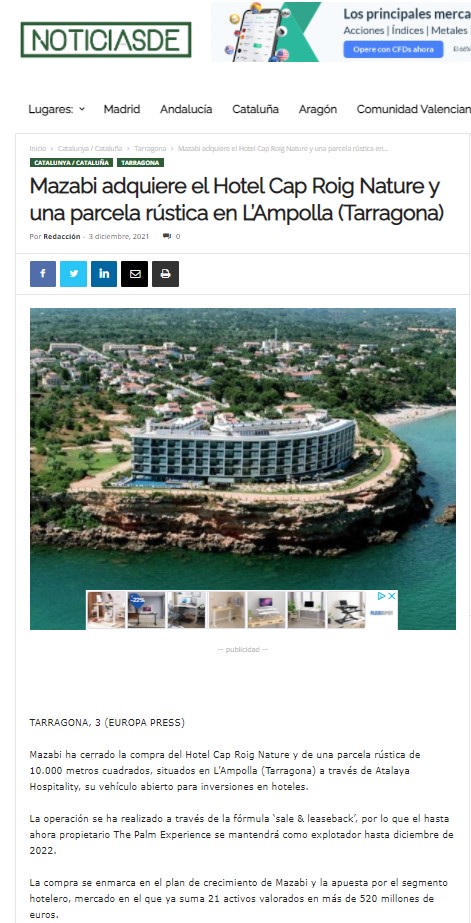The width and height of the screenshot is (471, 923).
Task: Share article on LinkedIn
Action: point(104,274)
